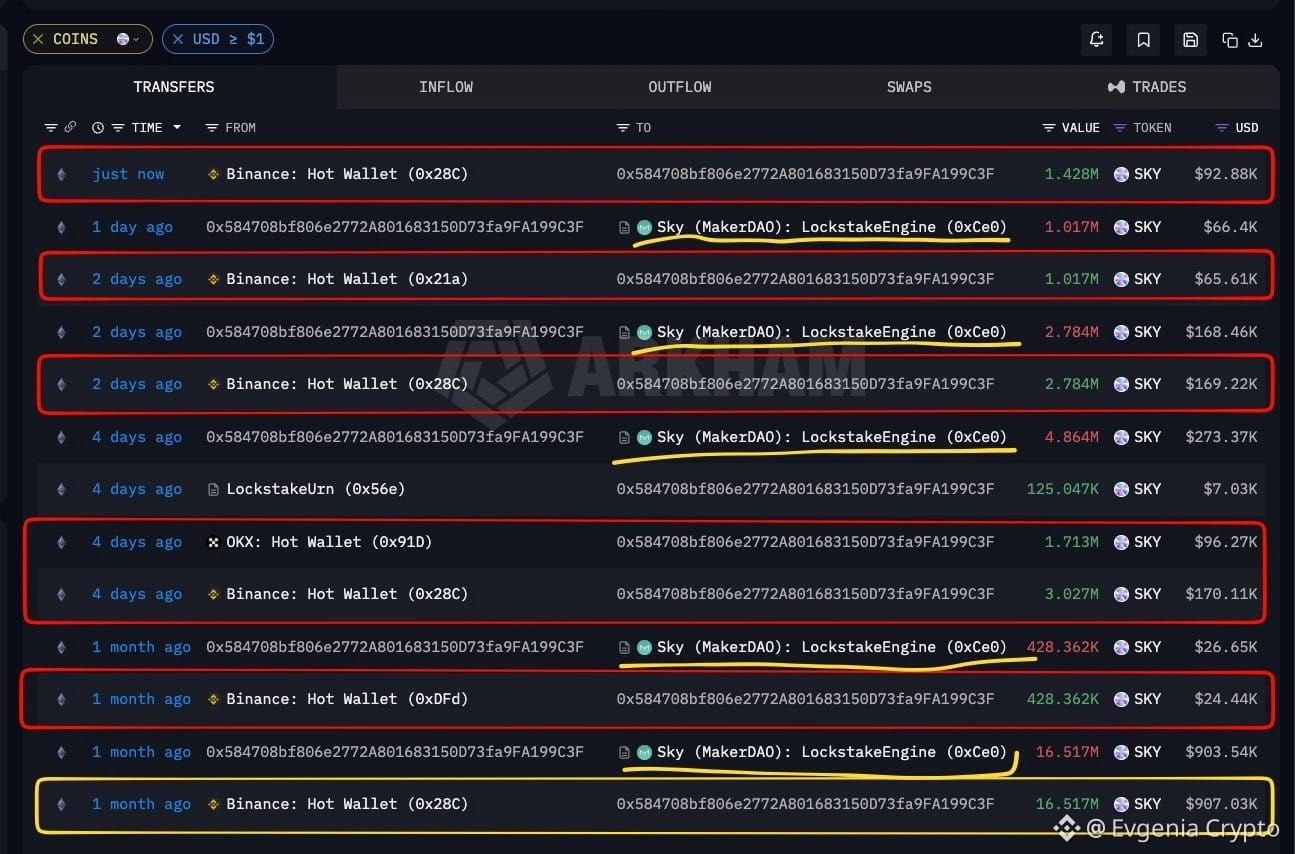
Task: Open Sky LockstakeEngine in the $26.65K row
Action: 832,647
